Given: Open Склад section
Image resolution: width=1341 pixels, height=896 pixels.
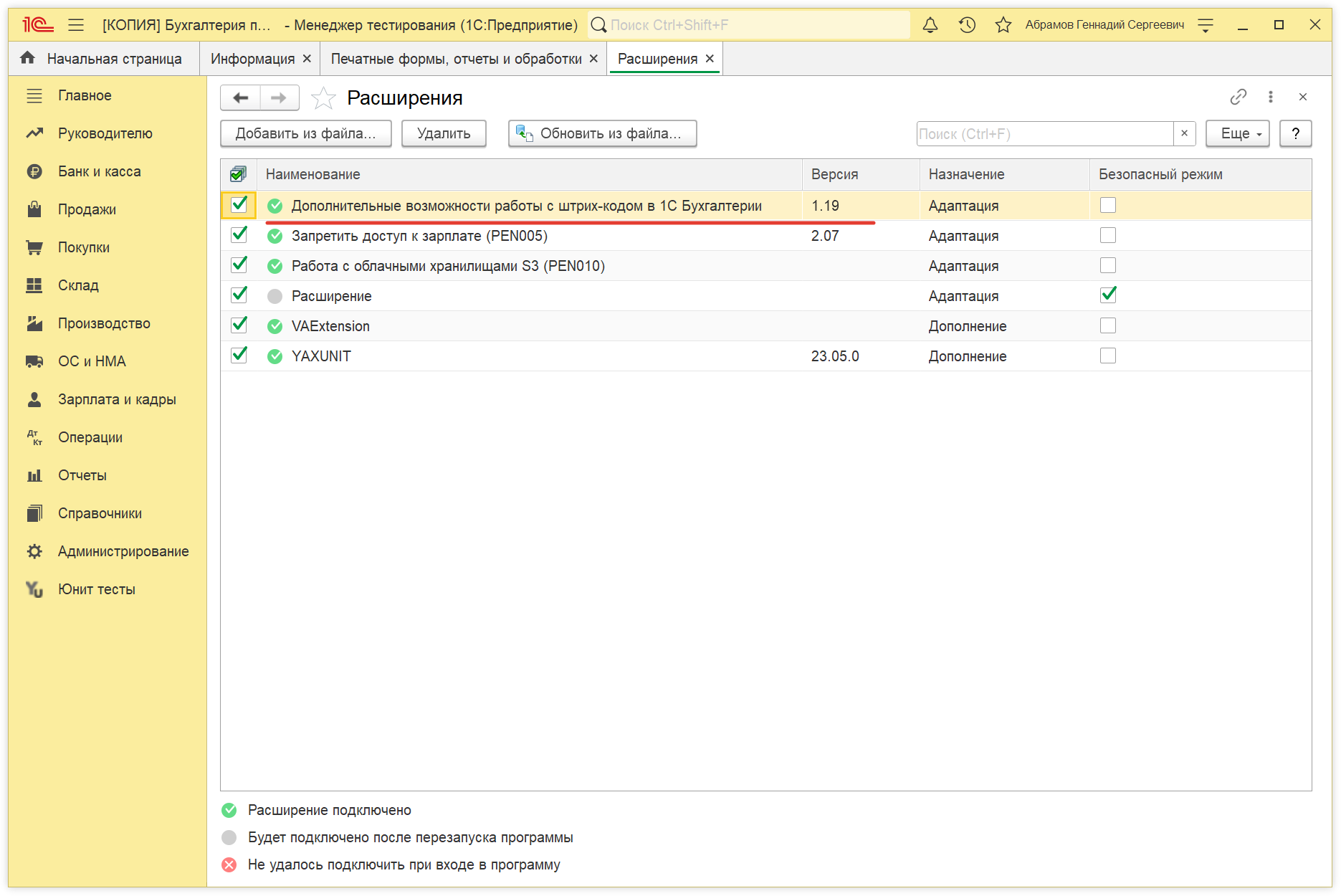Looking at the screenshot, I should point(78,285).
